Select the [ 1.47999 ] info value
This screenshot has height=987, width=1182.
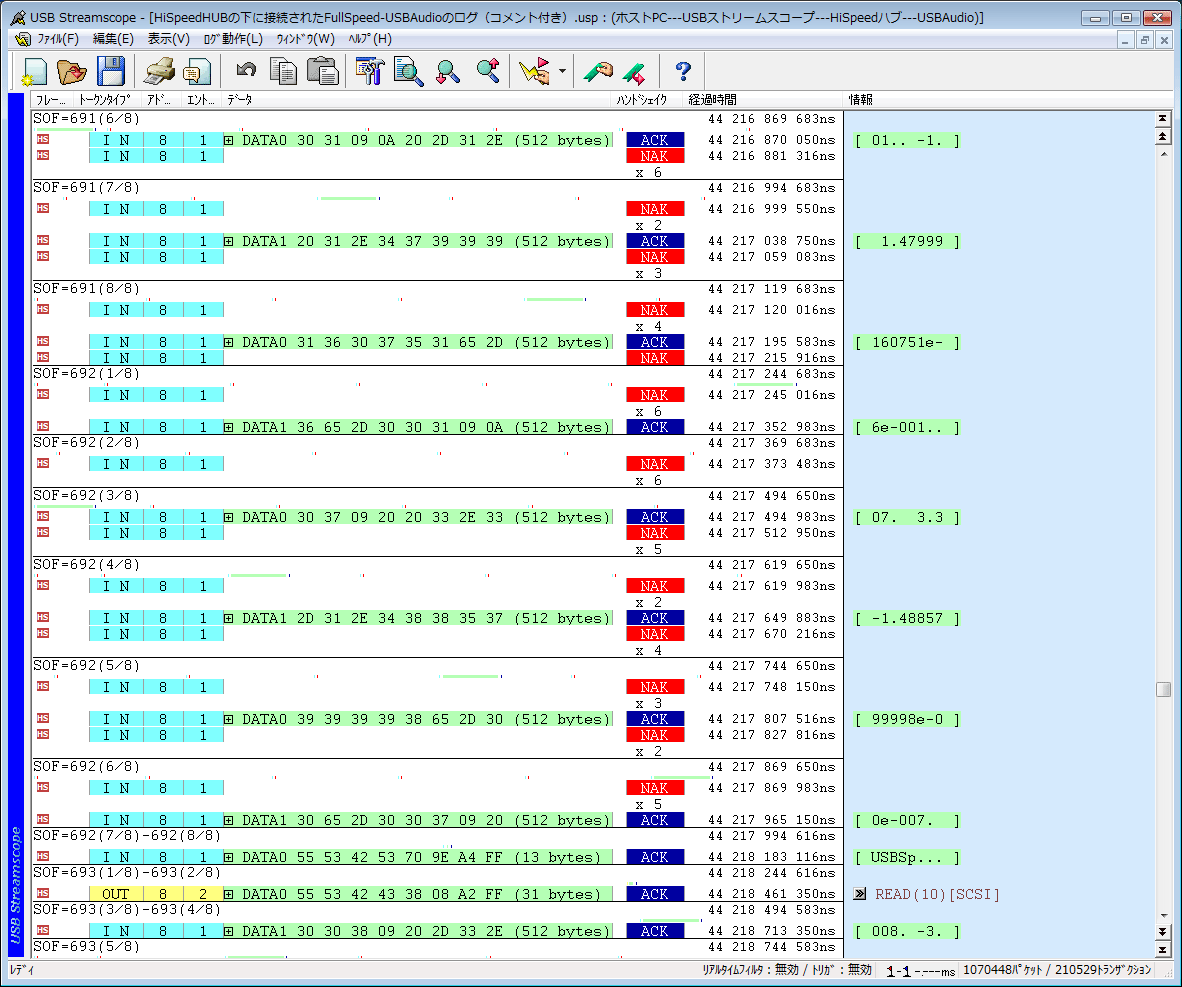pyautogui.click(x=908, y=241)
